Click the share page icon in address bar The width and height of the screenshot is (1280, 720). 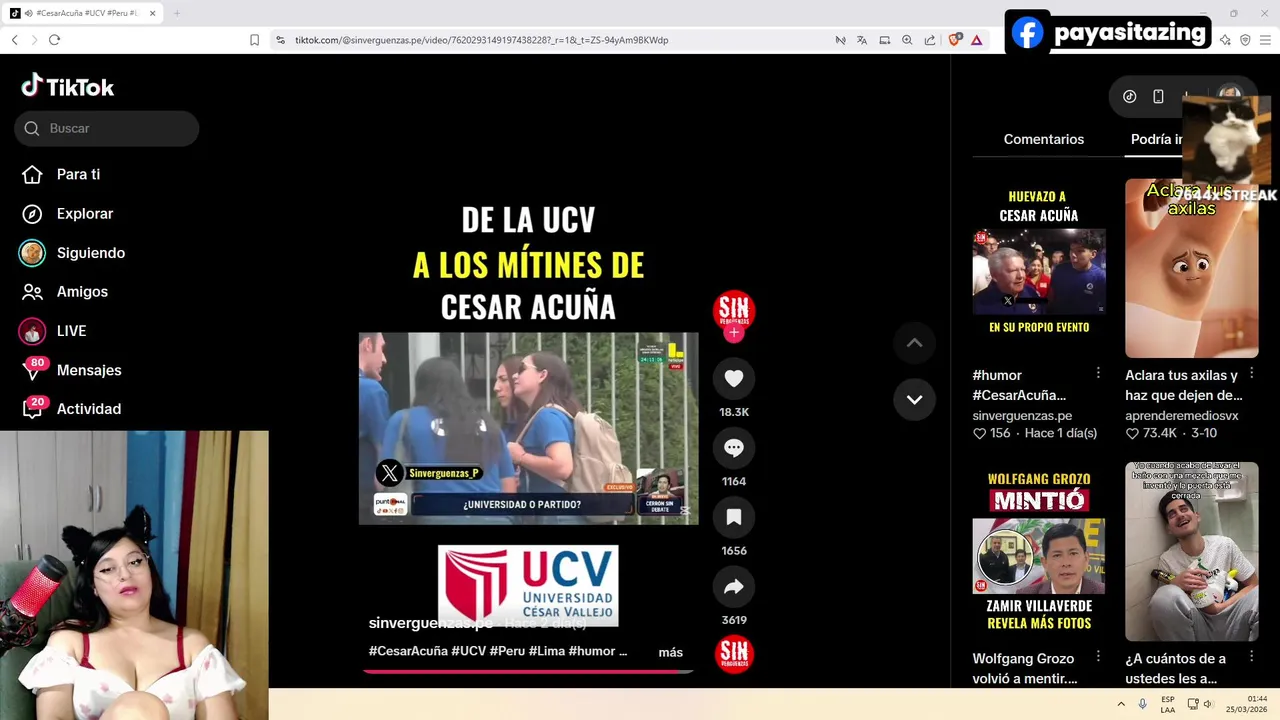coord(930,40)
